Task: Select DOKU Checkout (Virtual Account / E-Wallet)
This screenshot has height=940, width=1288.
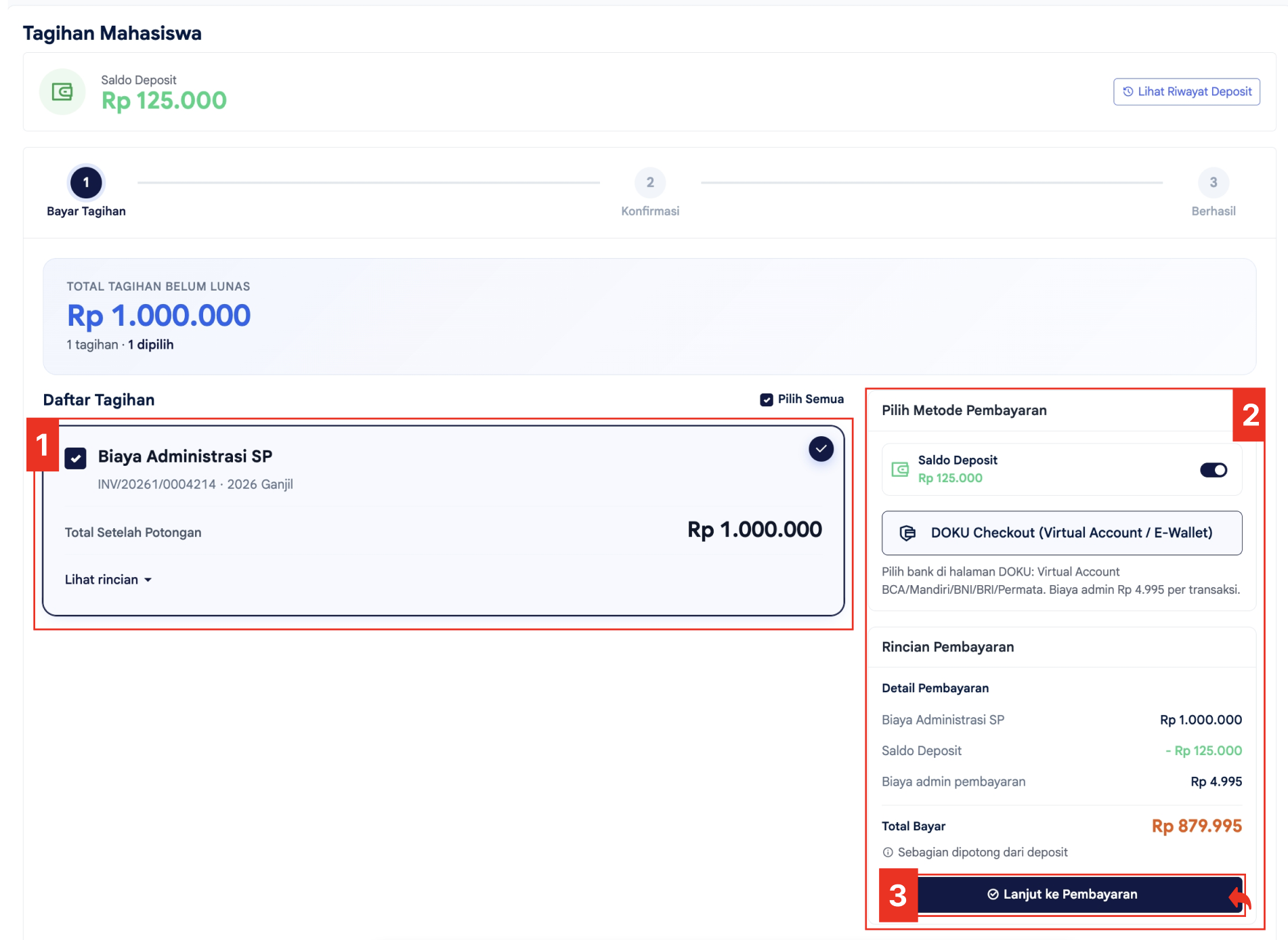Action: (1062, 533)
